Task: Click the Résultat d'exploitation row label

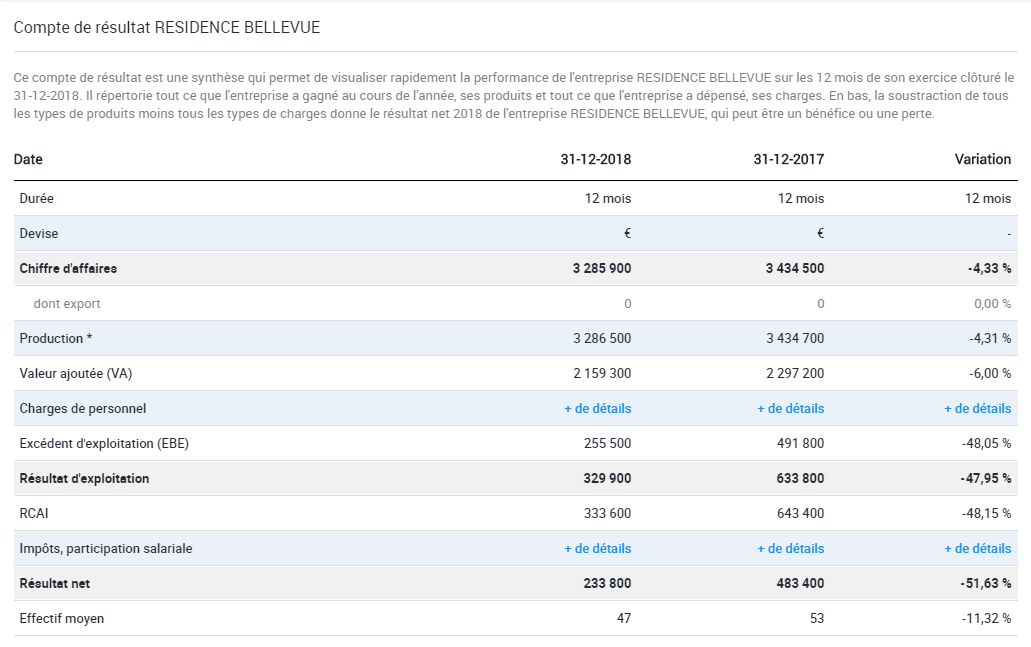Action: click(84, 479)
